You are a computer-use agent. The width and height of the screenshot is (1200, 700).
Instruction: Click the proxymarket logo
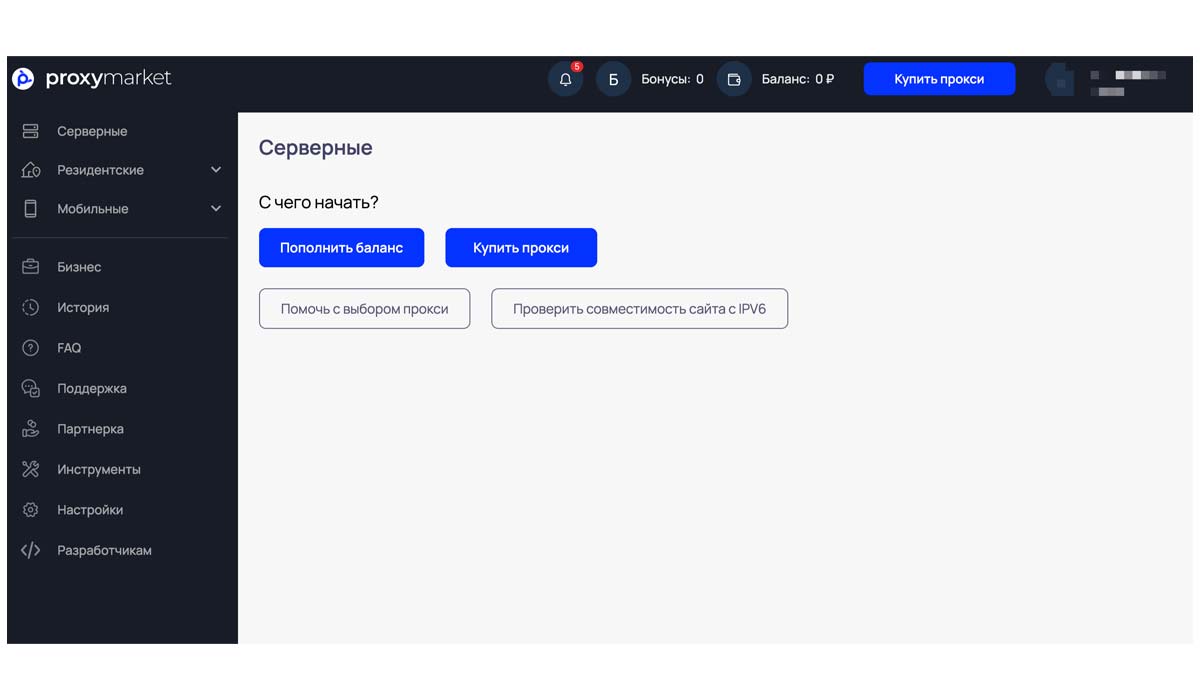92,79
